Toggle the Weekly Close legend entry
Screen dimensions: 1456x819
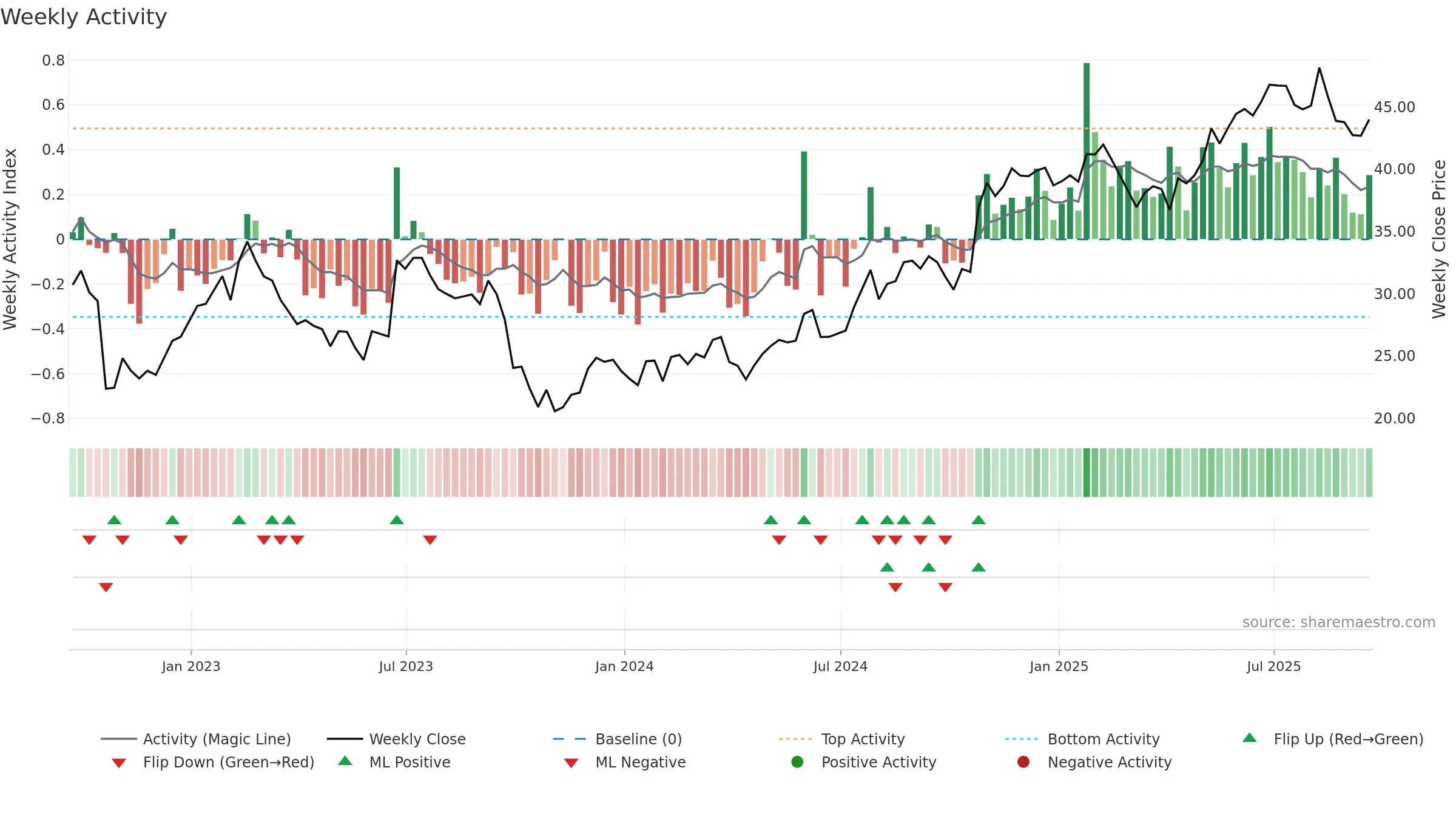tap(396, 739)
